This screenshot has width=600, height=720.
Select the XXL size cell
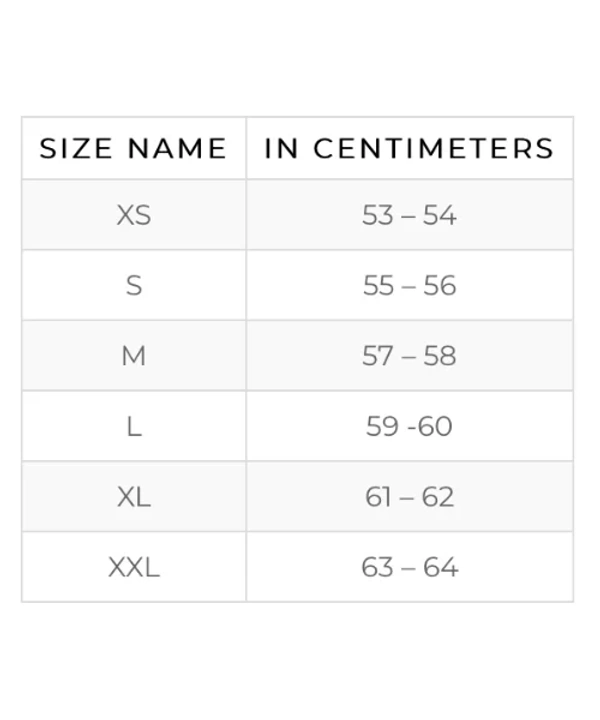134,568
